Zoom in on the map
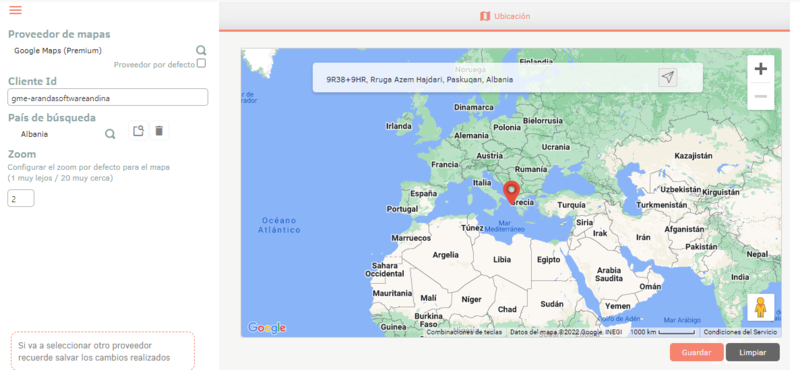Image resolution: width=800 pixels, height=370 pixels. 761,69
